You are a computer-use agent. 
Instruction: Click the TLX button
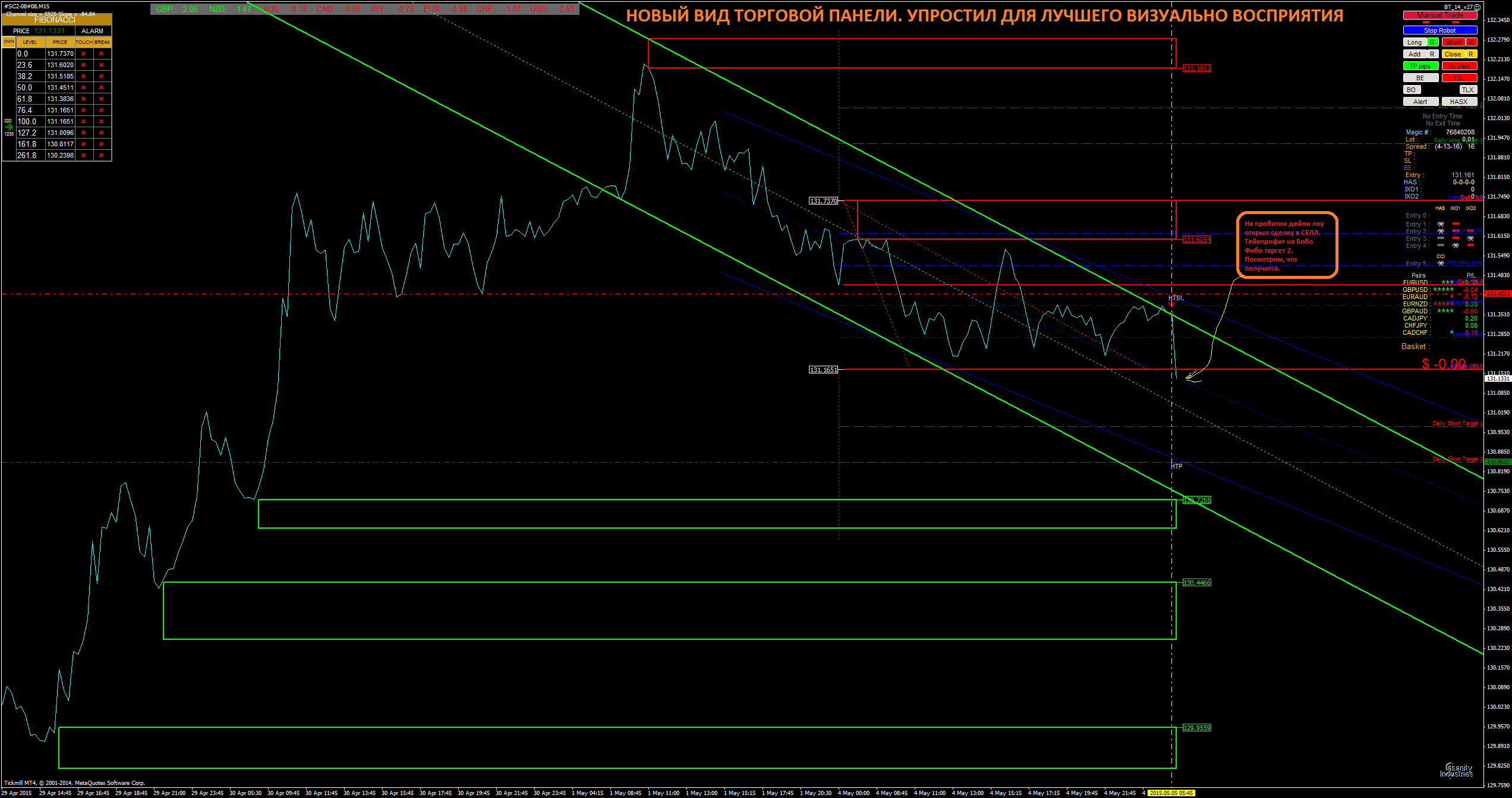(1468, 90)
